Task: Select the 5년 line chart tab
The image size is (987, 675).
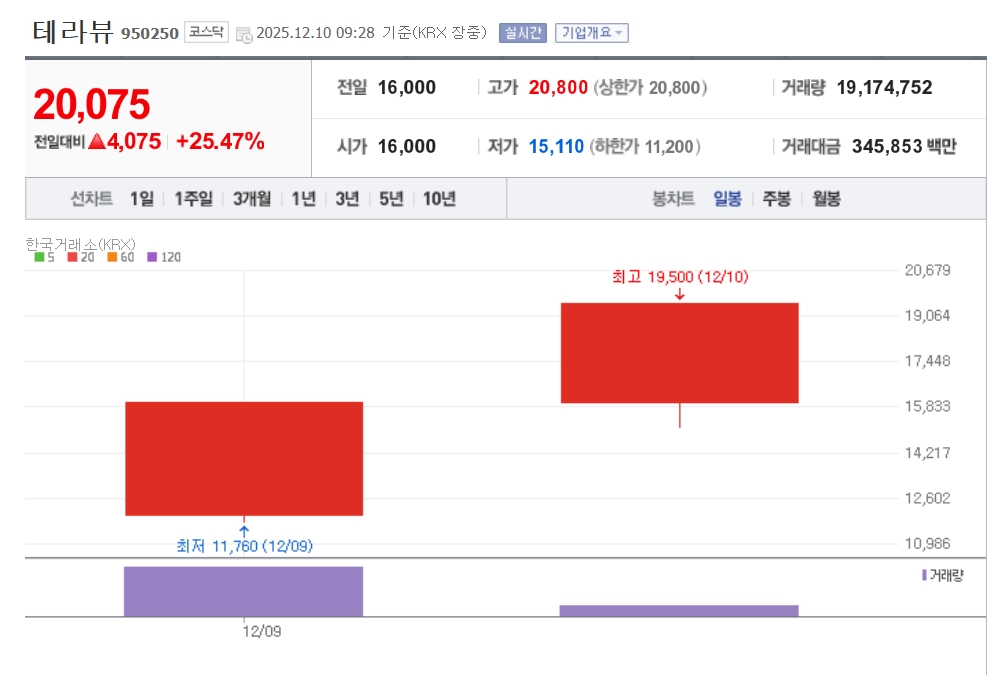Action: point(391,199)
